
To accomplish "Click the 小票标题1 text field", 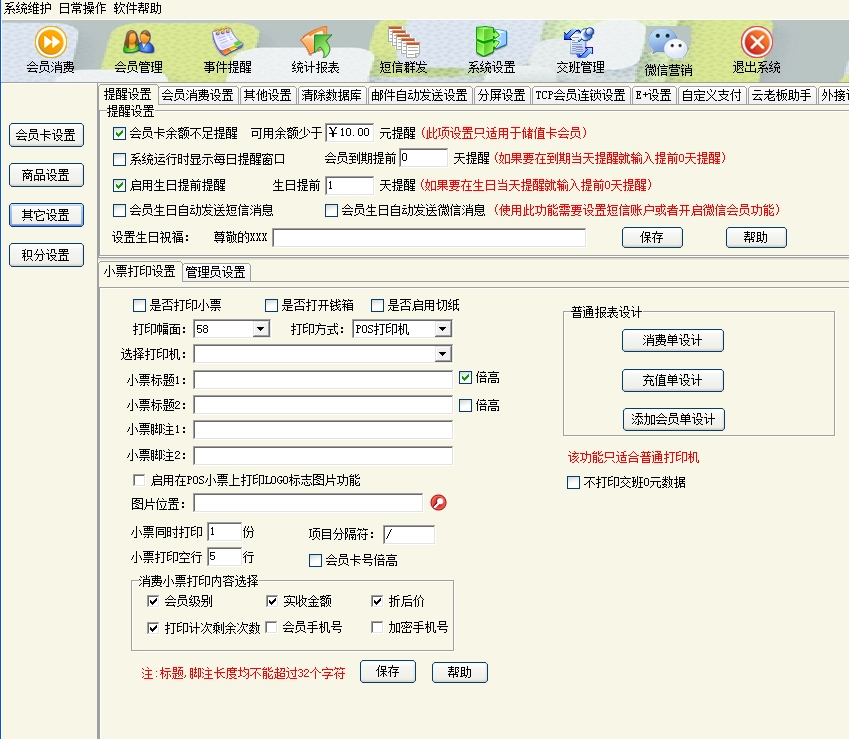I will [323, 380].
